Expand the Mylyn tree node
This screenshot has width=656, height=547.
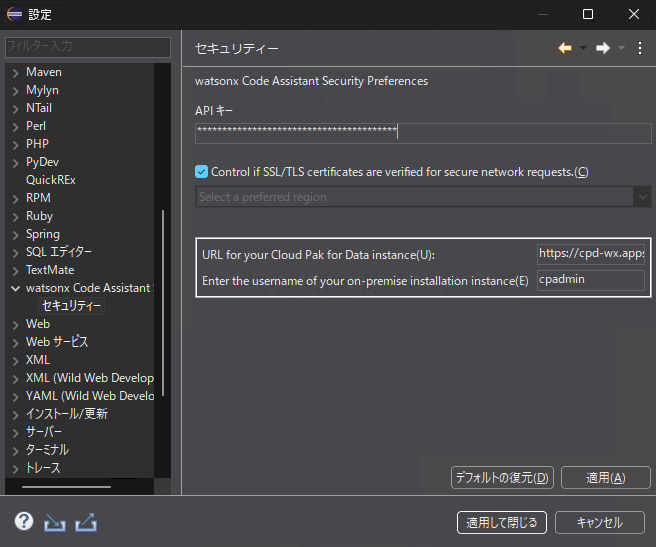(x=15, y=91)
